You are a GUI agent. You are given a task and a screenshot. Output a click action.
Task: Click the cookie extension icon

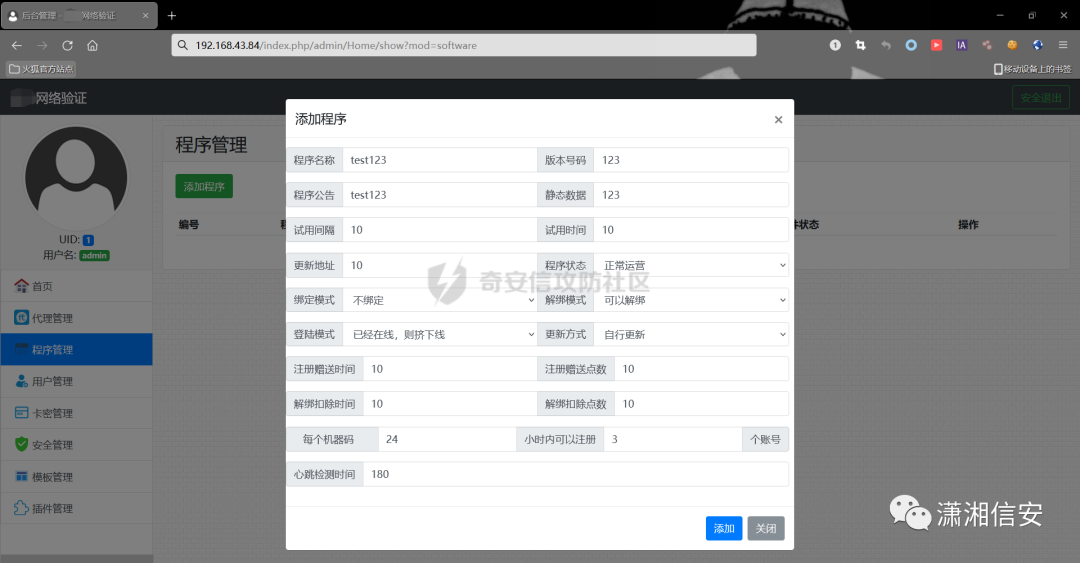click(1012, 45)
